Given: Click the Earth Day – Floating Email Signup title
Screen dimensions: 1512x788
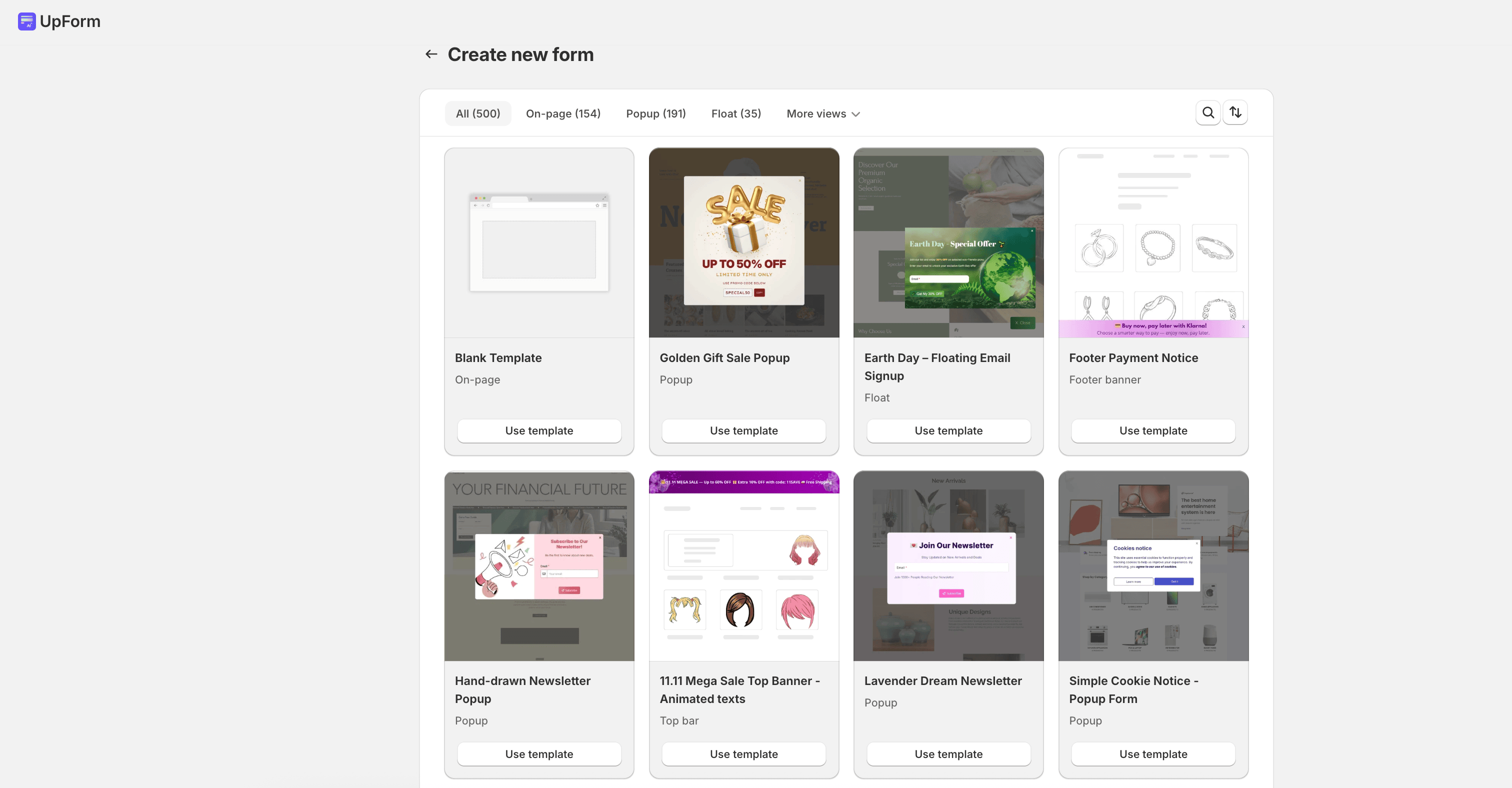Looking at the screenshot, I should point(937,366).
